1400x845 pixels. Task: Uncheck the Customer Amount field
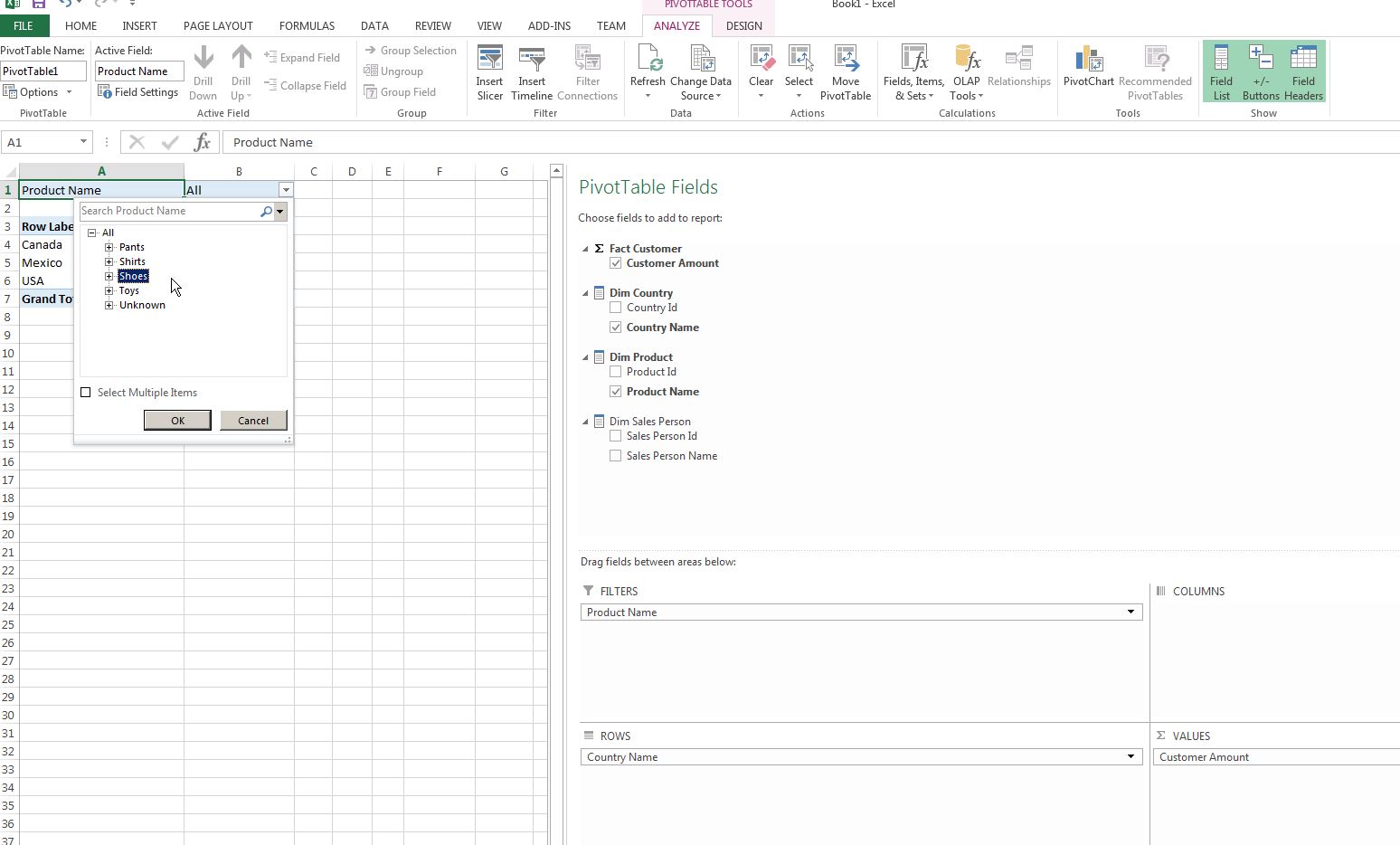click(x=616, y=263)
